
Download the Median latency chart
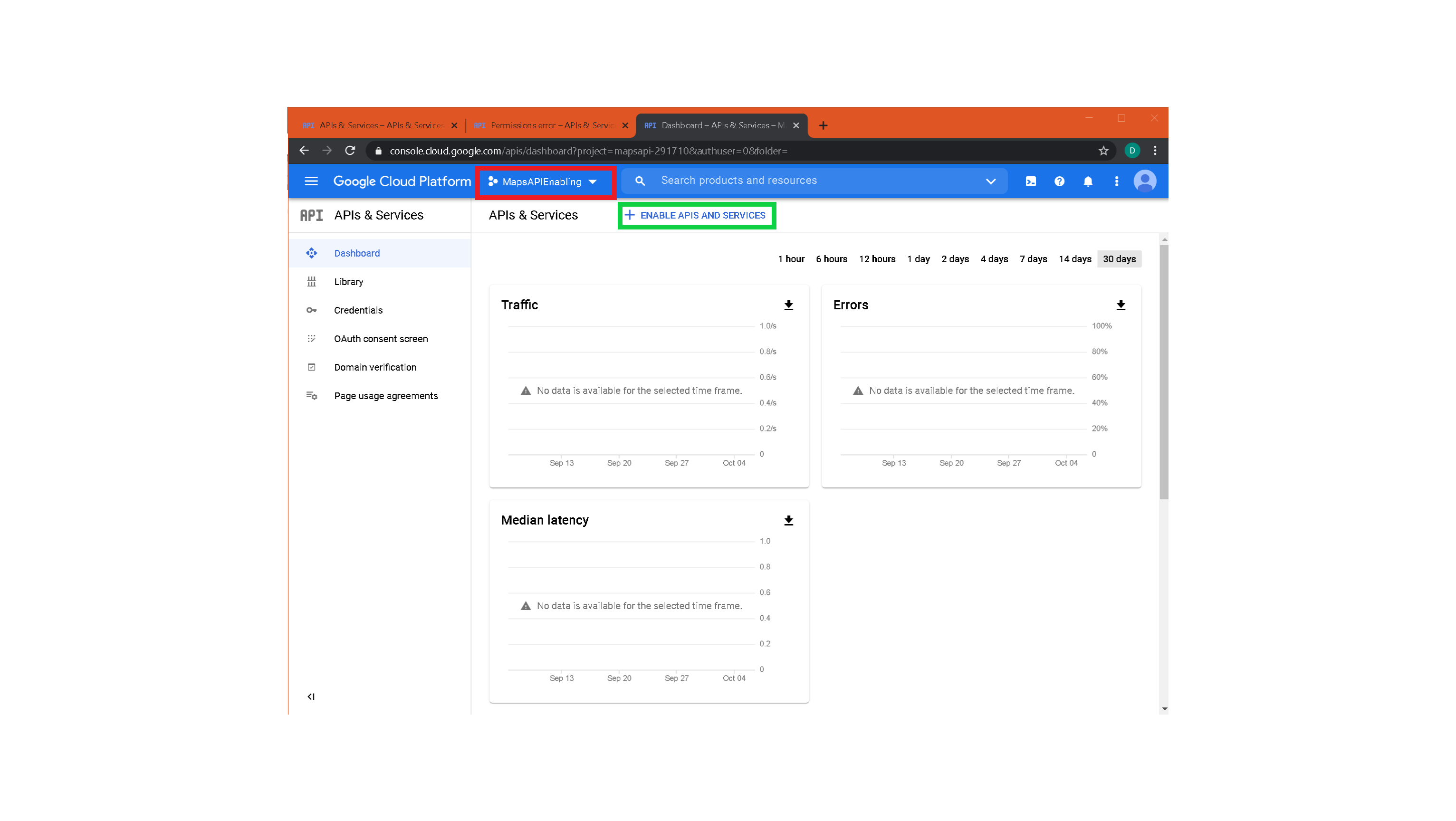point(788,521)
